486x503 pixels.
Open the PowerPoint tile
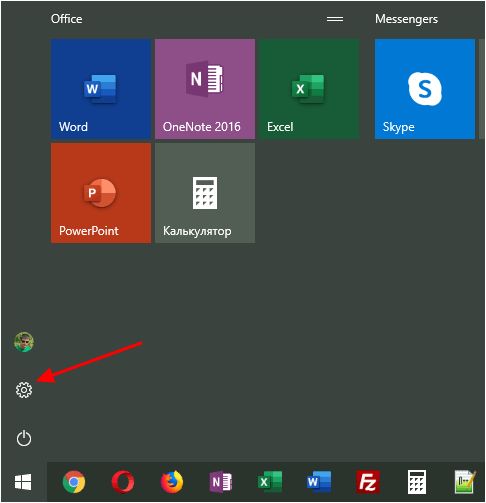(x=101, y=193)
